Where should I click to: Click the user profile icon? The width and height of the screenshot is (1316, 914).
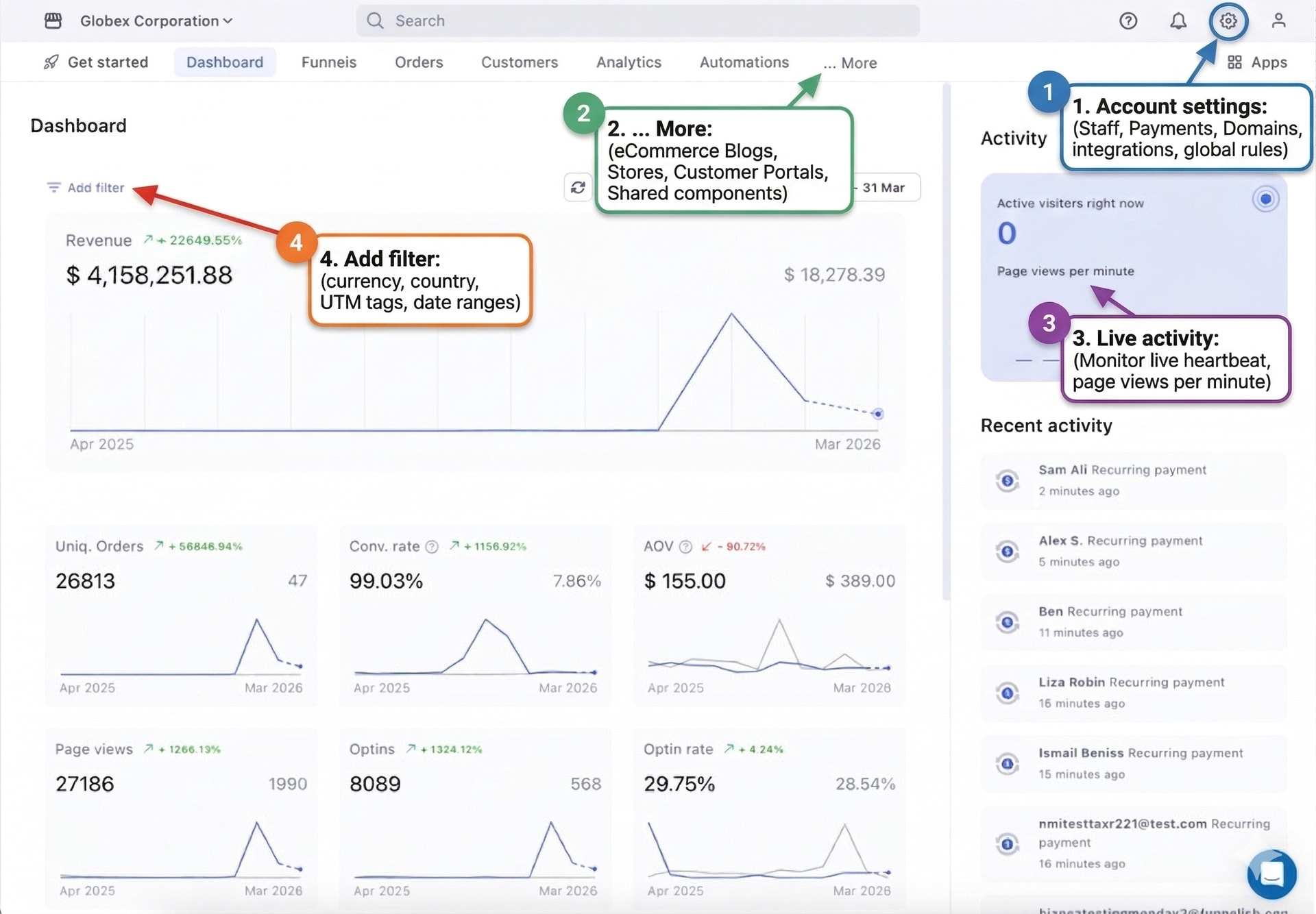pos(1278,21)
